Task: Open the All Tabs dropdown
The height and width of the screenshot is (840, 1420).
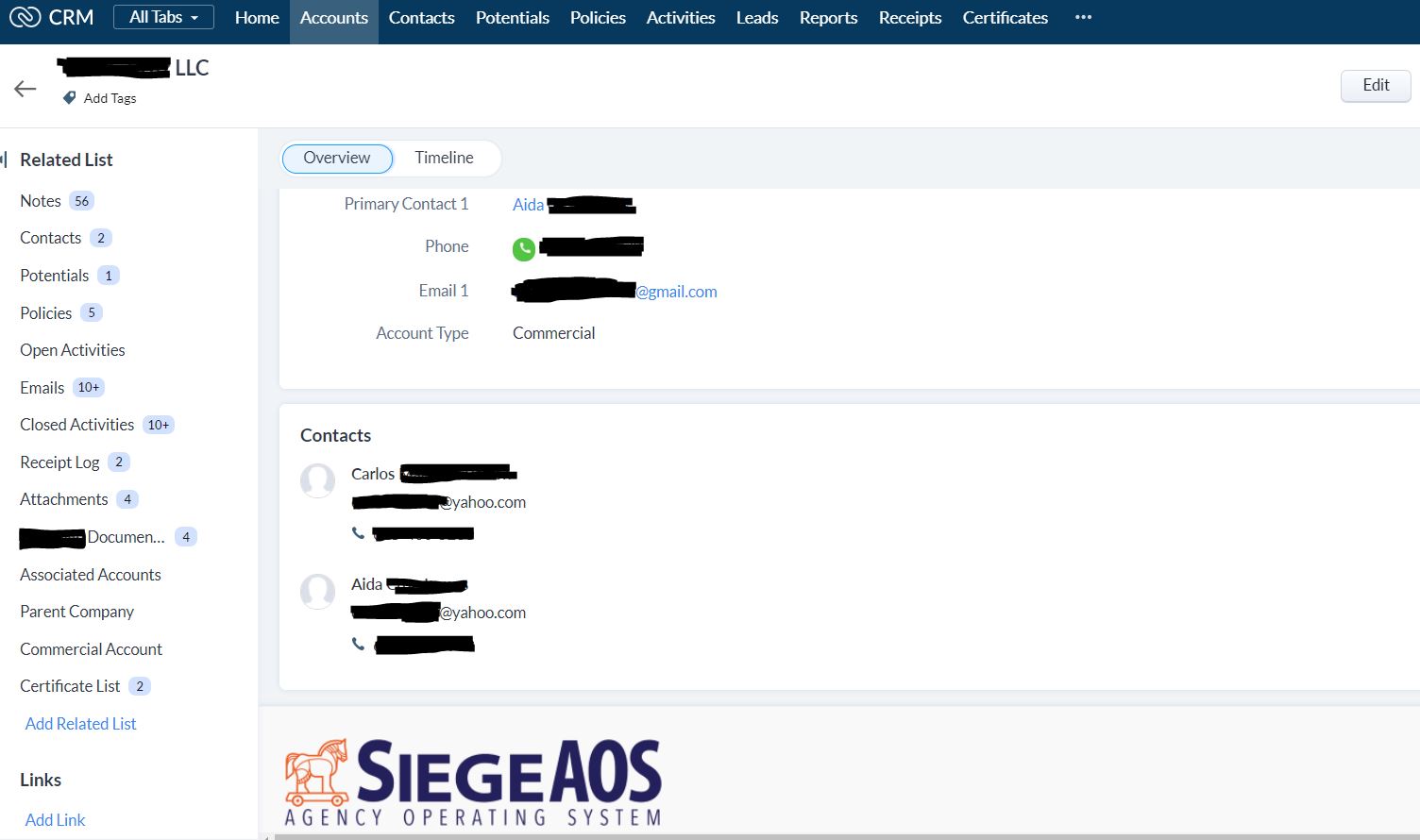Action: point(162,16)
